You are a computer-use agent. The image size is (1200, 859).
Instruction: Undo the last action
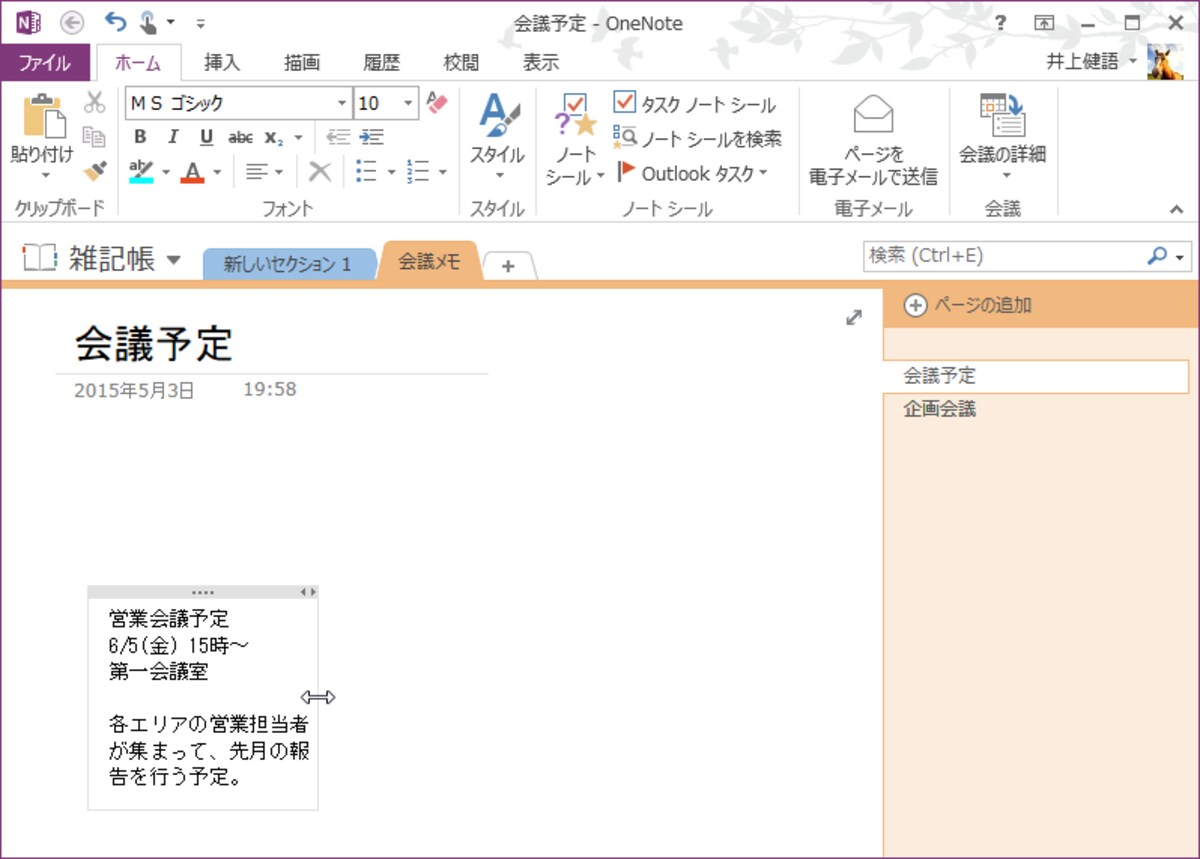click(x=116, y=22)
